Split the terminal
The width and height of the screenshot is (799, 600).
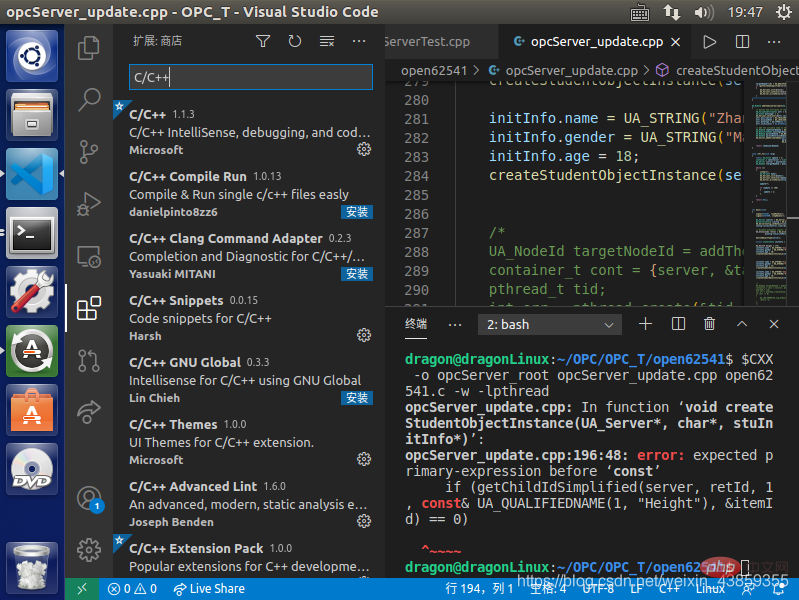pyautogui.click(x=678, y=324)
